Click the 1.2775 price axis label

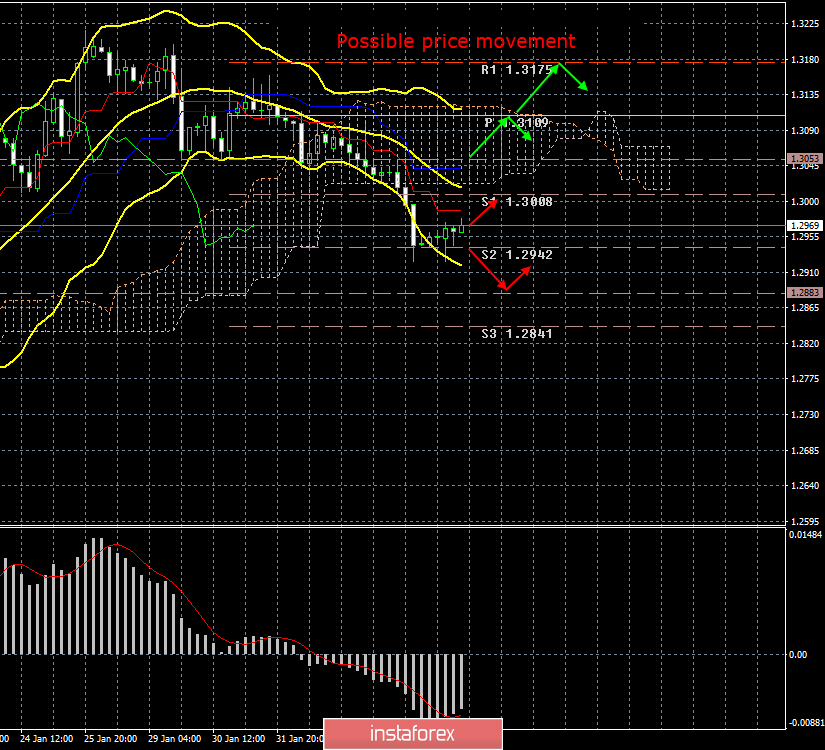coord(805,379)
